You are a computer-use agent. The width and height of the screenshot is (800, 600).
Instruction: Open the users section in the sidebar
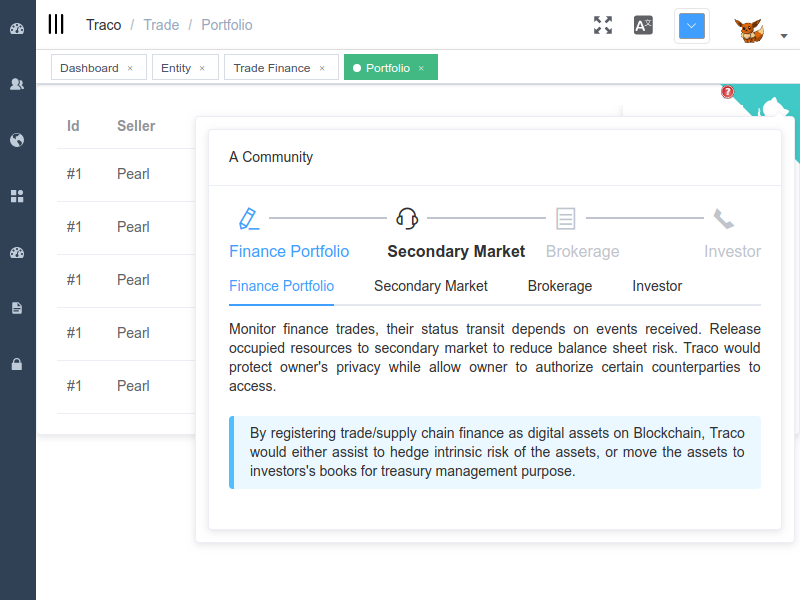pyautogui.click(x=17, y=84)
